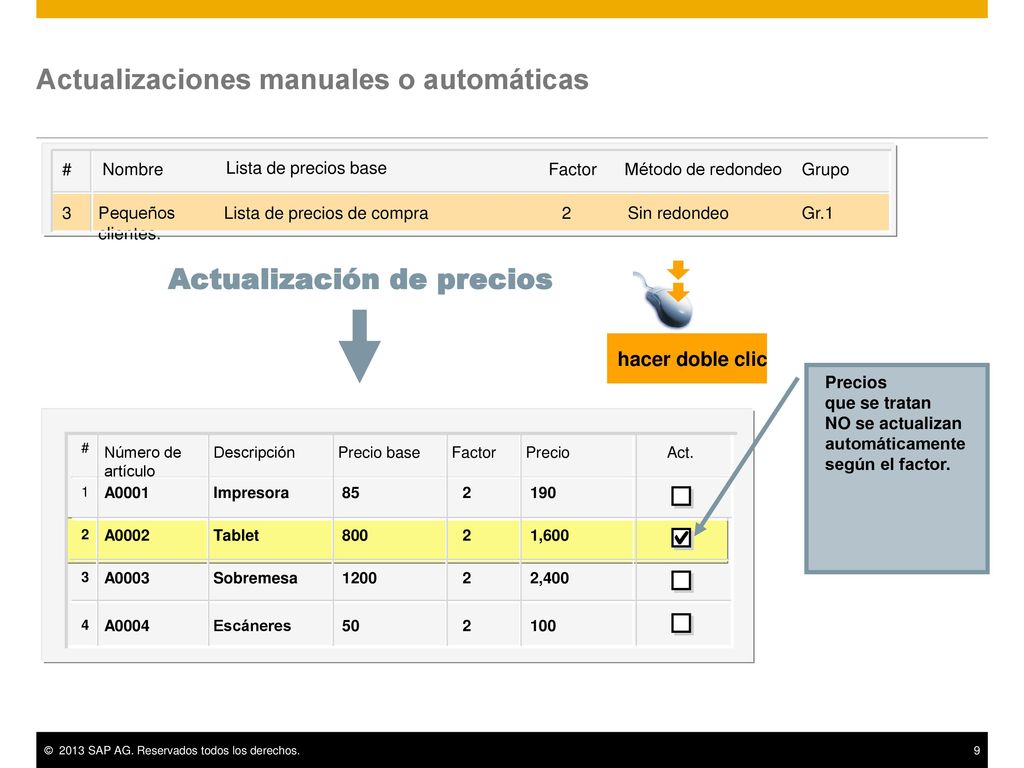Click the slide title 'Actualizaciones manuales o automáticas'
The height and width of the screenshot is (768, 1024).
click(x=312, y=80)
